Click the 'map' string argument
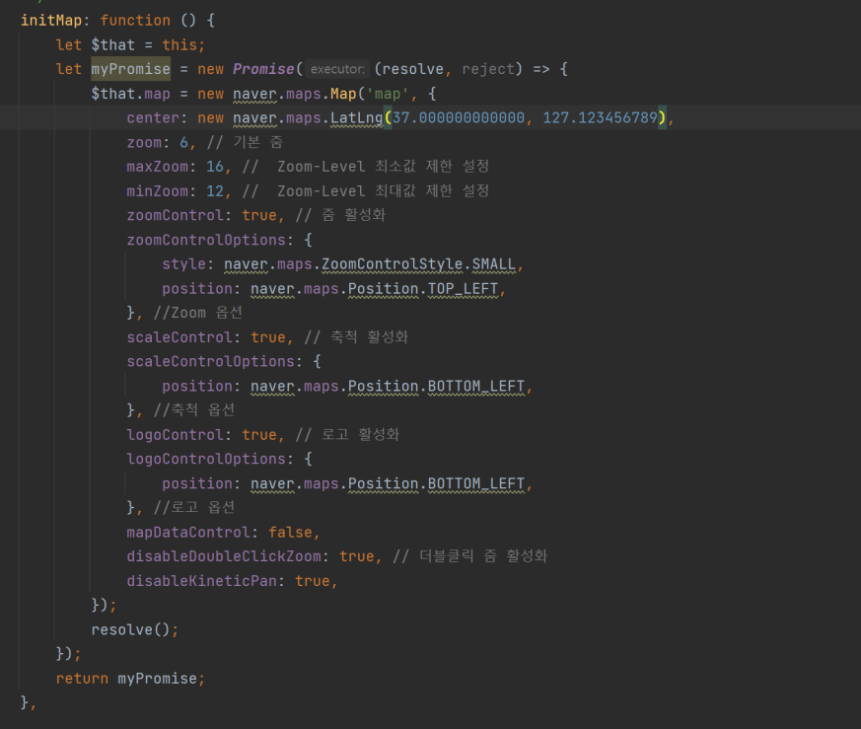 (x=388, y=94)
